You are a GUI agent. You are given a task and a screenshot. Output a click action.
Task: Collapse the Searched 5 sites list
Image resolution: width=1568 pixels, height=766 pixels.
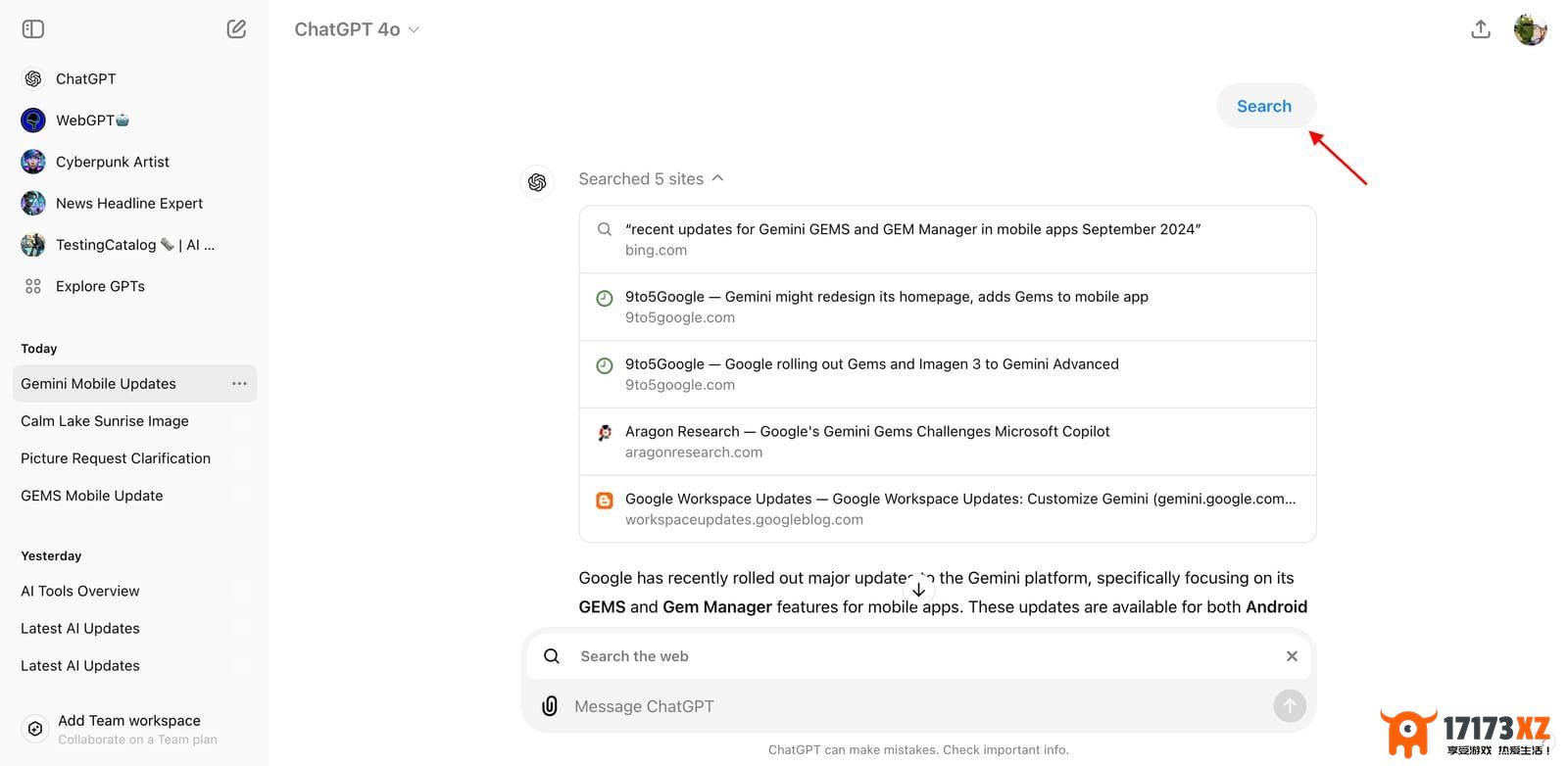pyautogui.click(x=651, y=178)
